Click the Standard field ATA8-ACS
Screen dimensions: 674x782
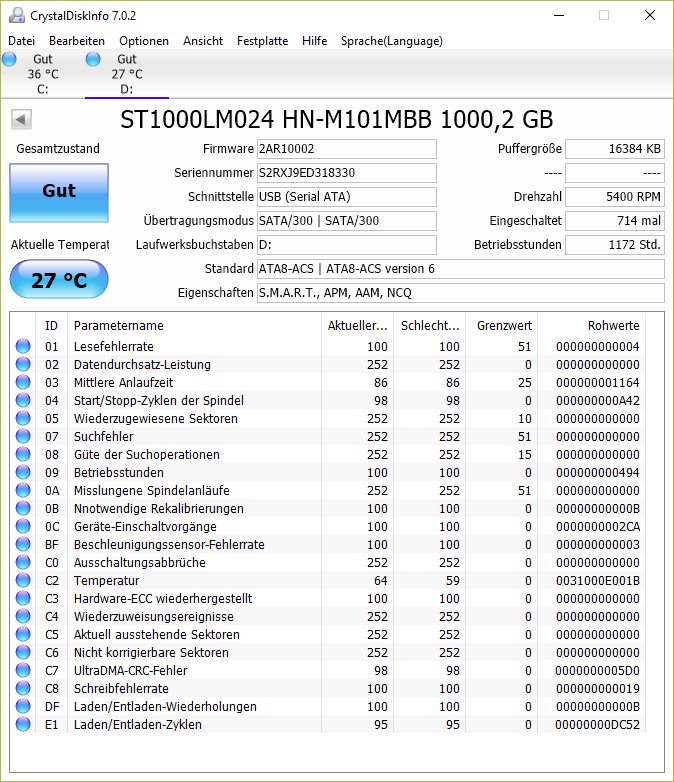pos(460,269)
